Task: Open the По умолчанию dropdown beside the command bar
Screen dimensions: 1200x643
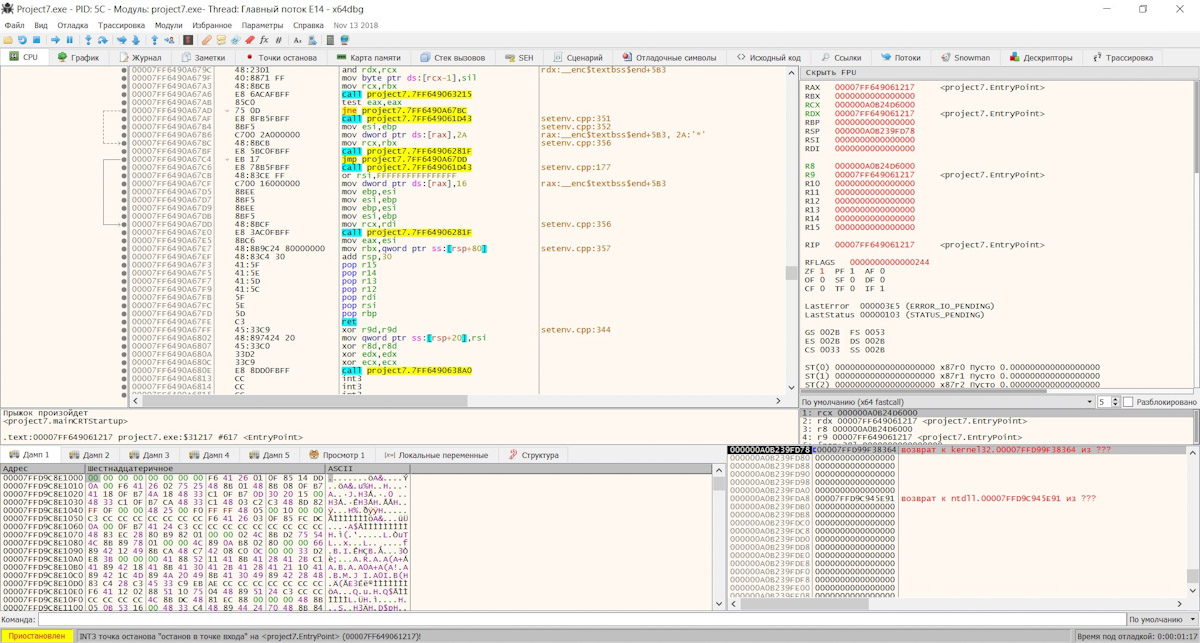Action: (1161, 620)
